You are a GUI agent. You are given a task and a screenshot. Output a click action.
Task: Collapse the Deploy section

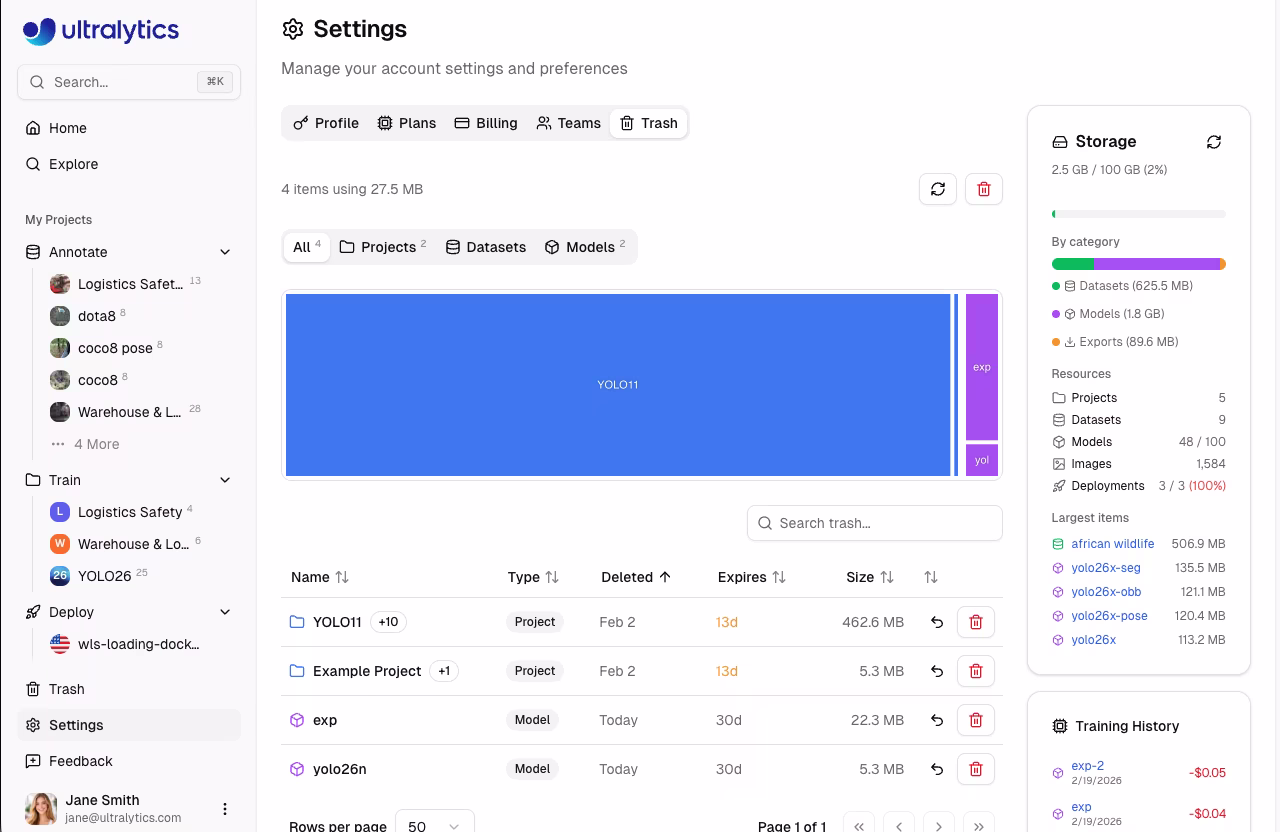pos(225,612)
